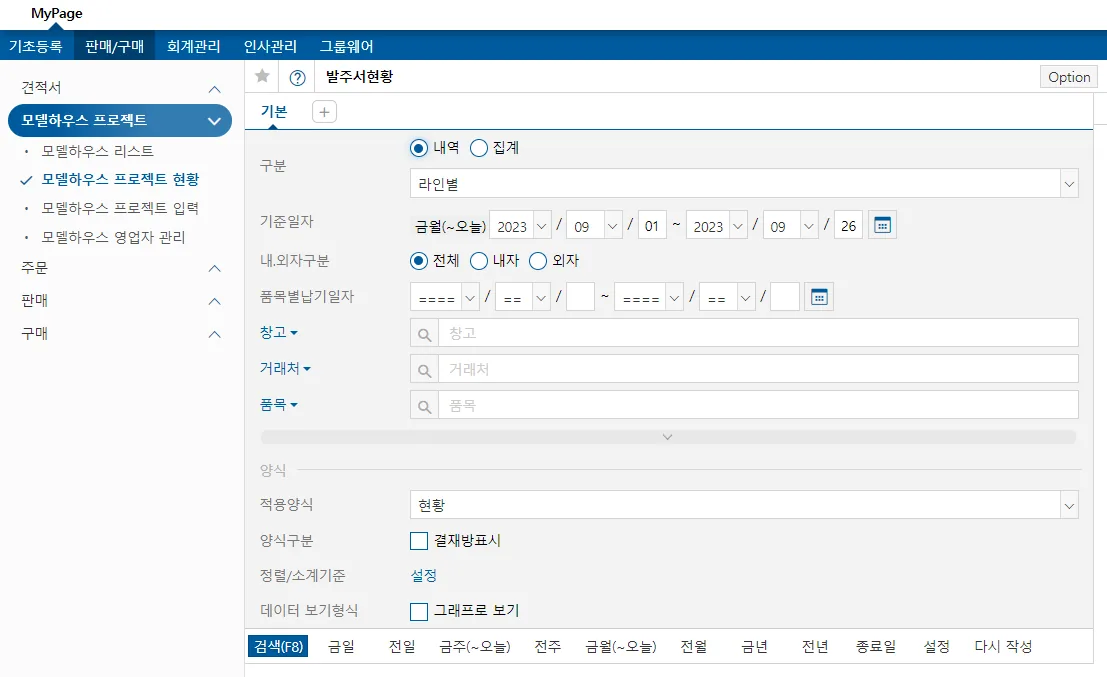Select the 내자 radio option
This screenshot has width=1107, height=677.
[479, 260]
